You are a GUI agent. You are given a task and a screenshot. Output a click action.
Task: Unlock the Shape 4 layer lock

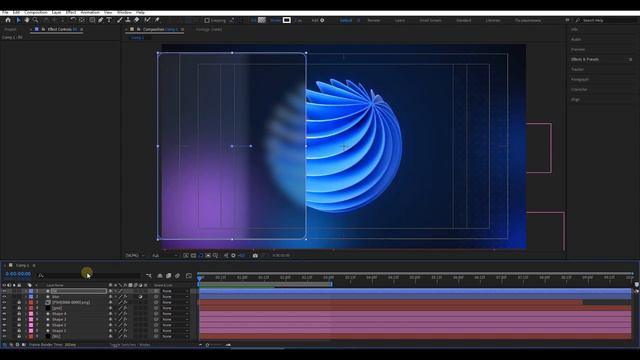[19, 314]
